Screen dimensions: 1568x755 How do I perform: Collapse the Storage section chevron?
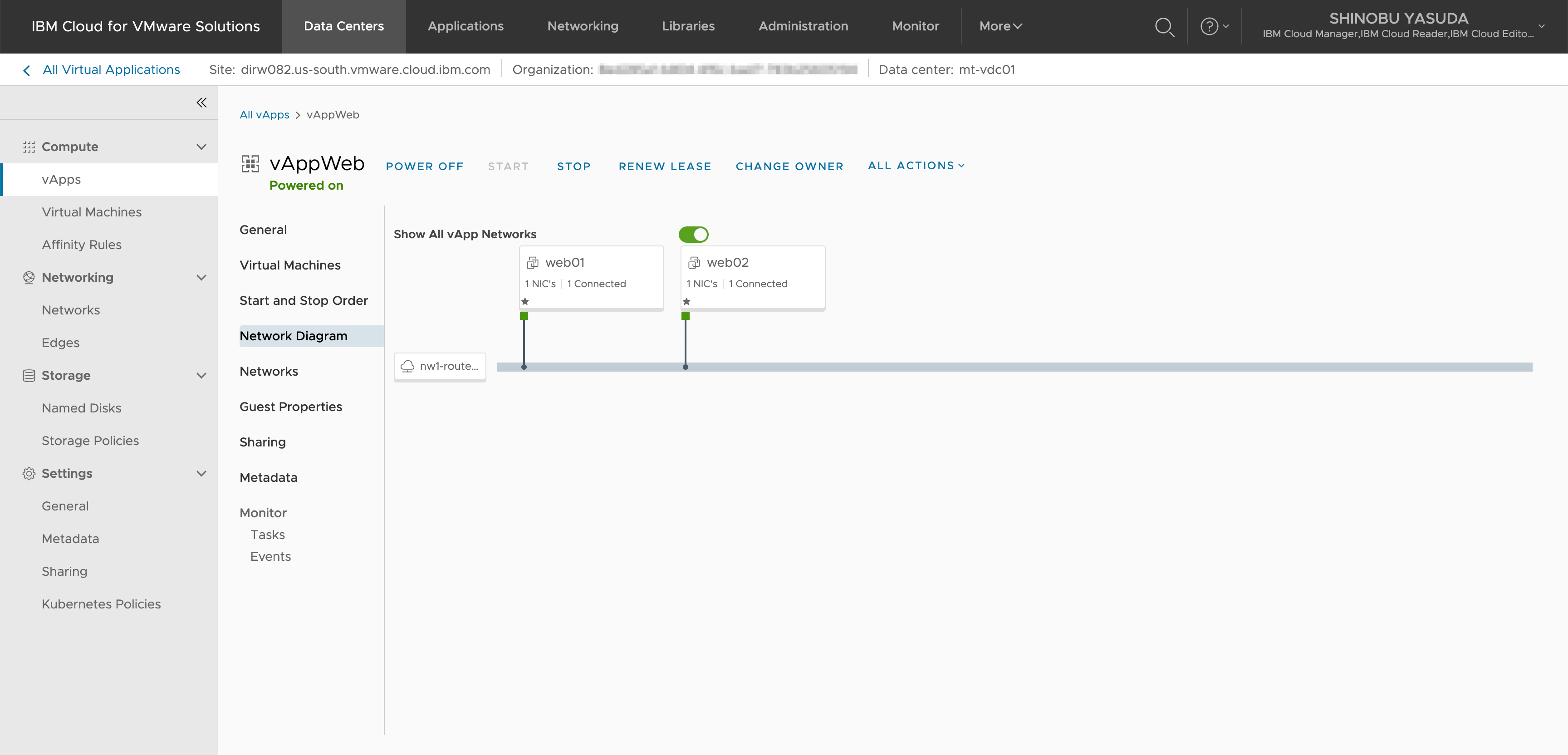click(x=201, y=376)
